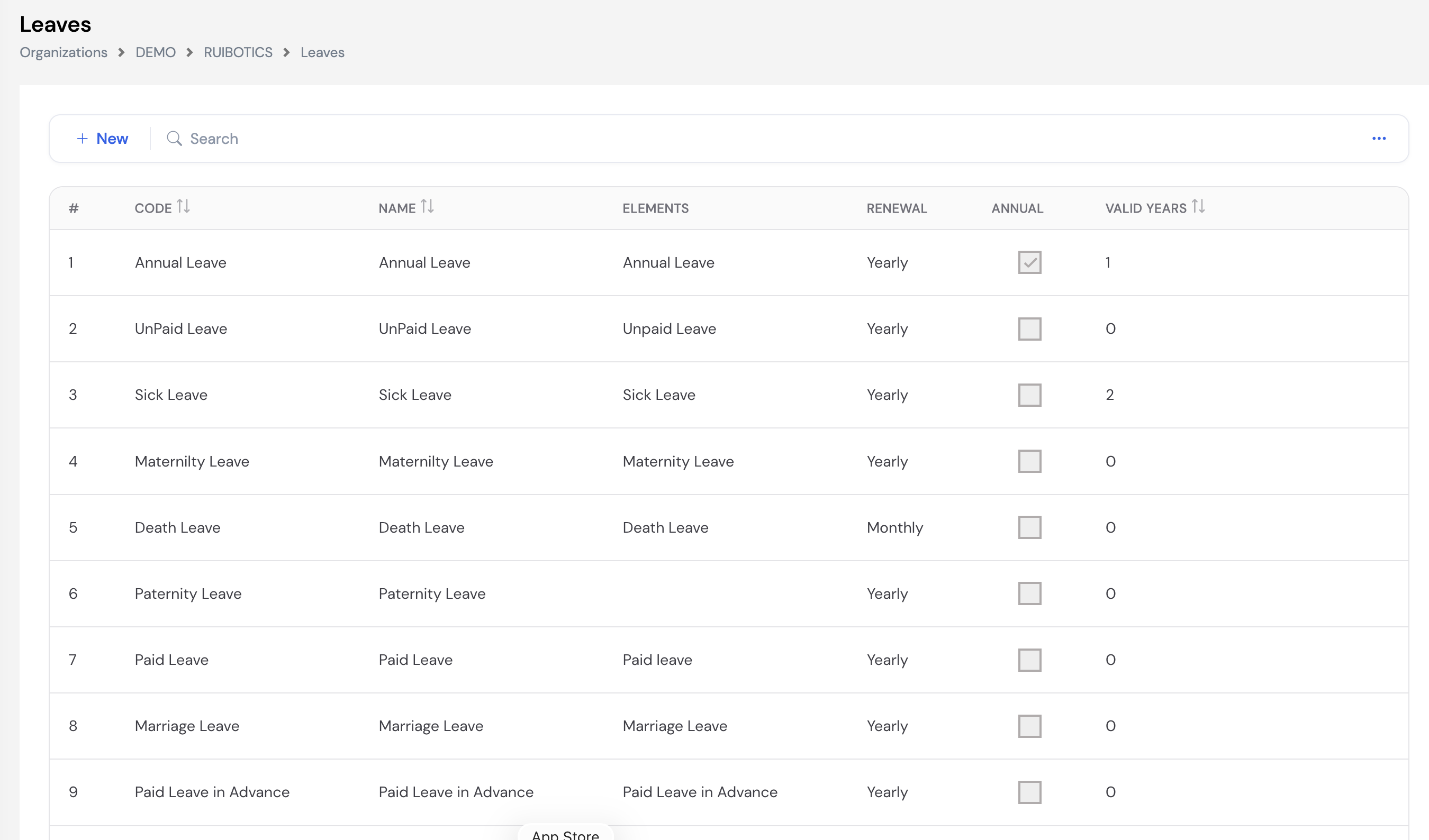1429x840 pixels.
Task: Click the search magnifier icon
Action: coord(174,139)
